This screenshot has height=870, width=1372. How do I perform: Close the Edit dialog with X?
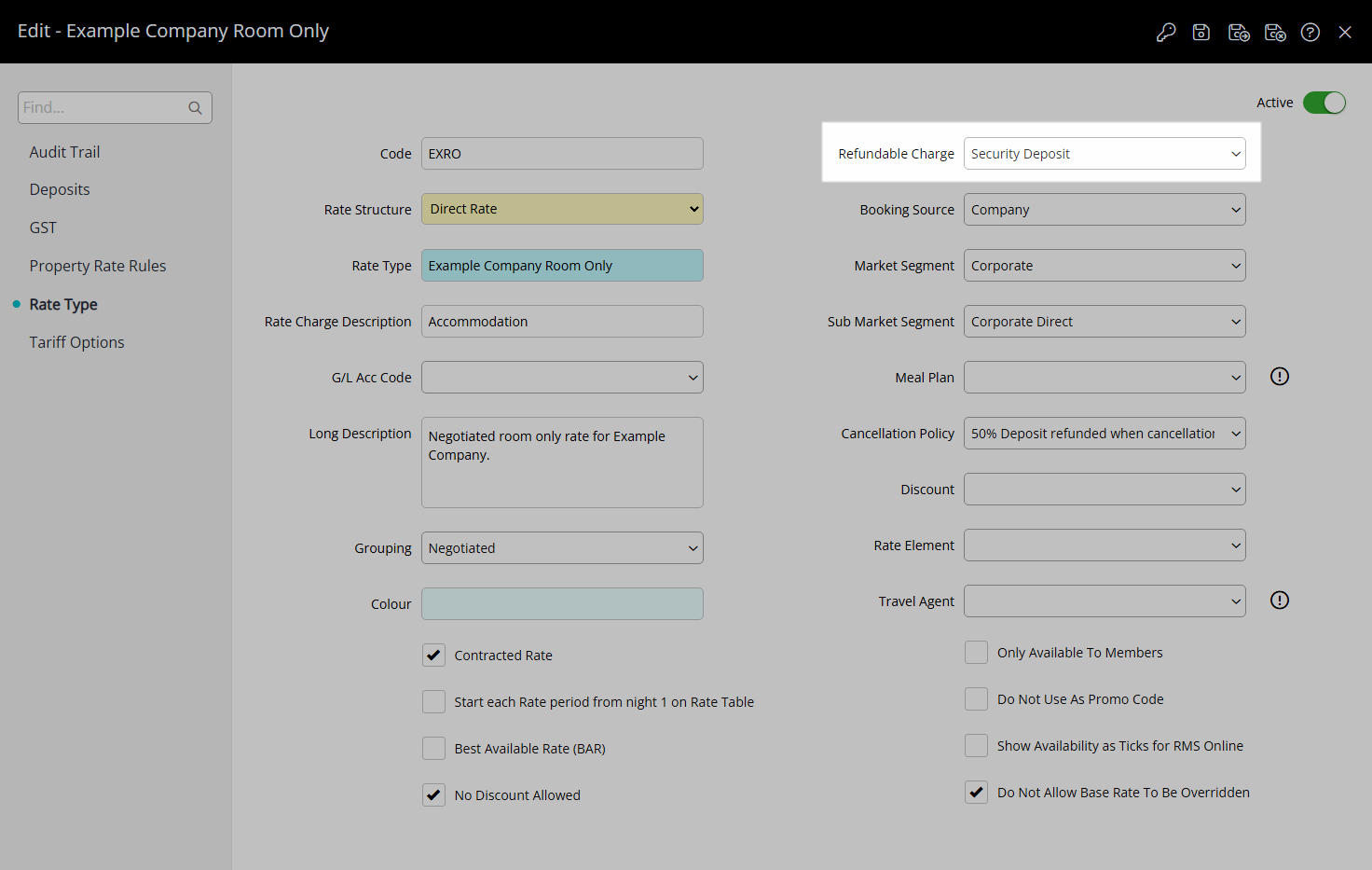coord(1345,33)
